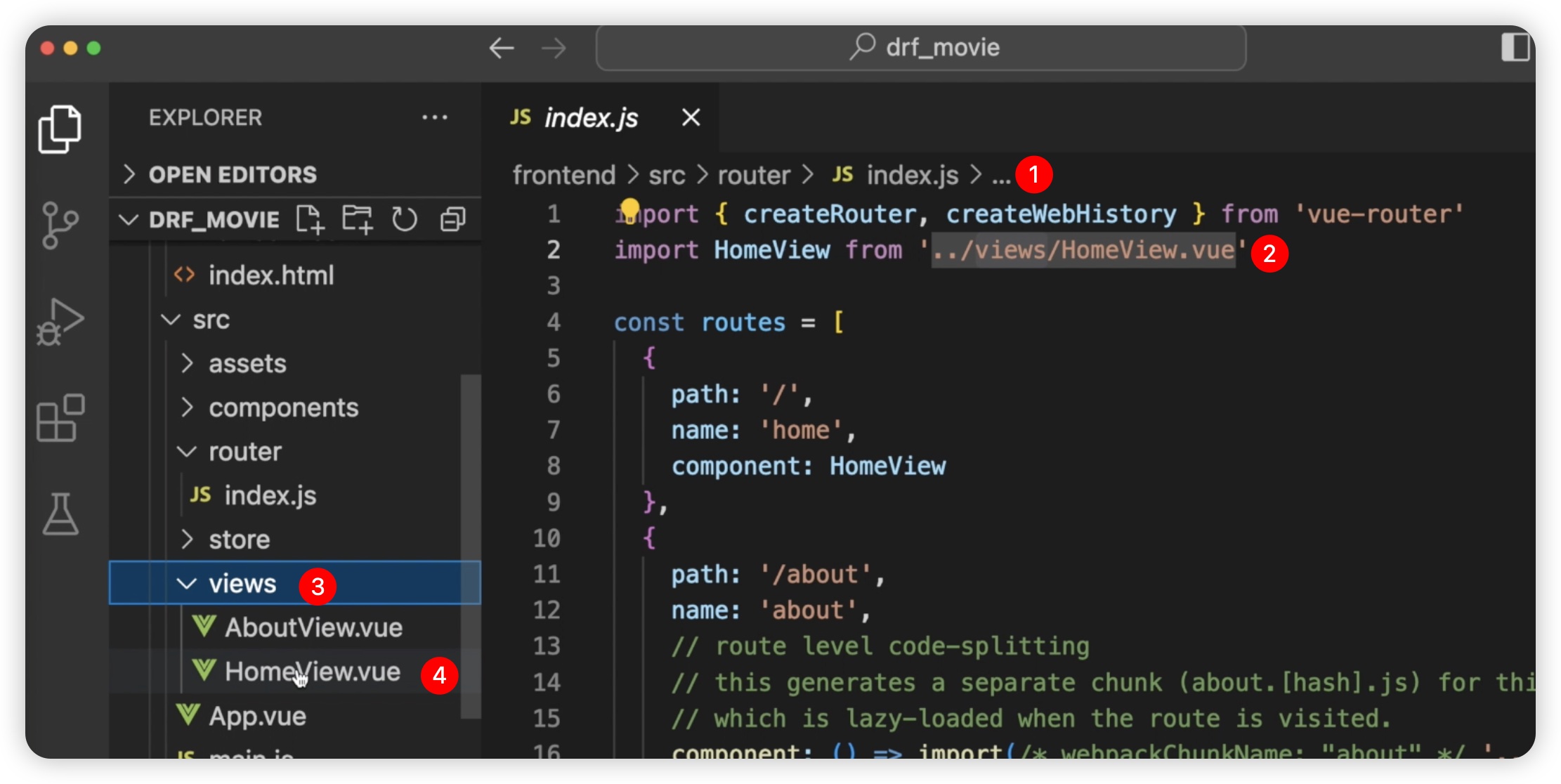
Task: Click the EXPLORER panel title
Action: [x=205, y=117]
